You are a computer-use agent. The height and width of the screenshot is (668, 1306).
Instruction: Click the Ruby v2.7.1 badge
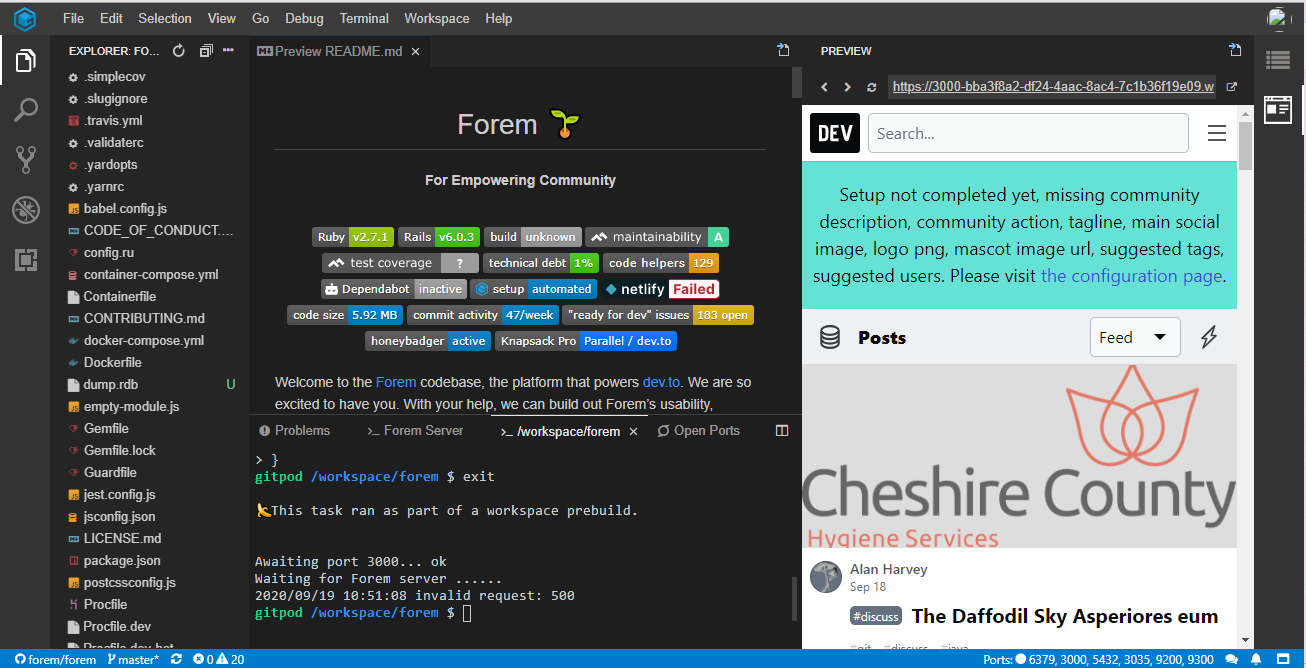(353, 237)
